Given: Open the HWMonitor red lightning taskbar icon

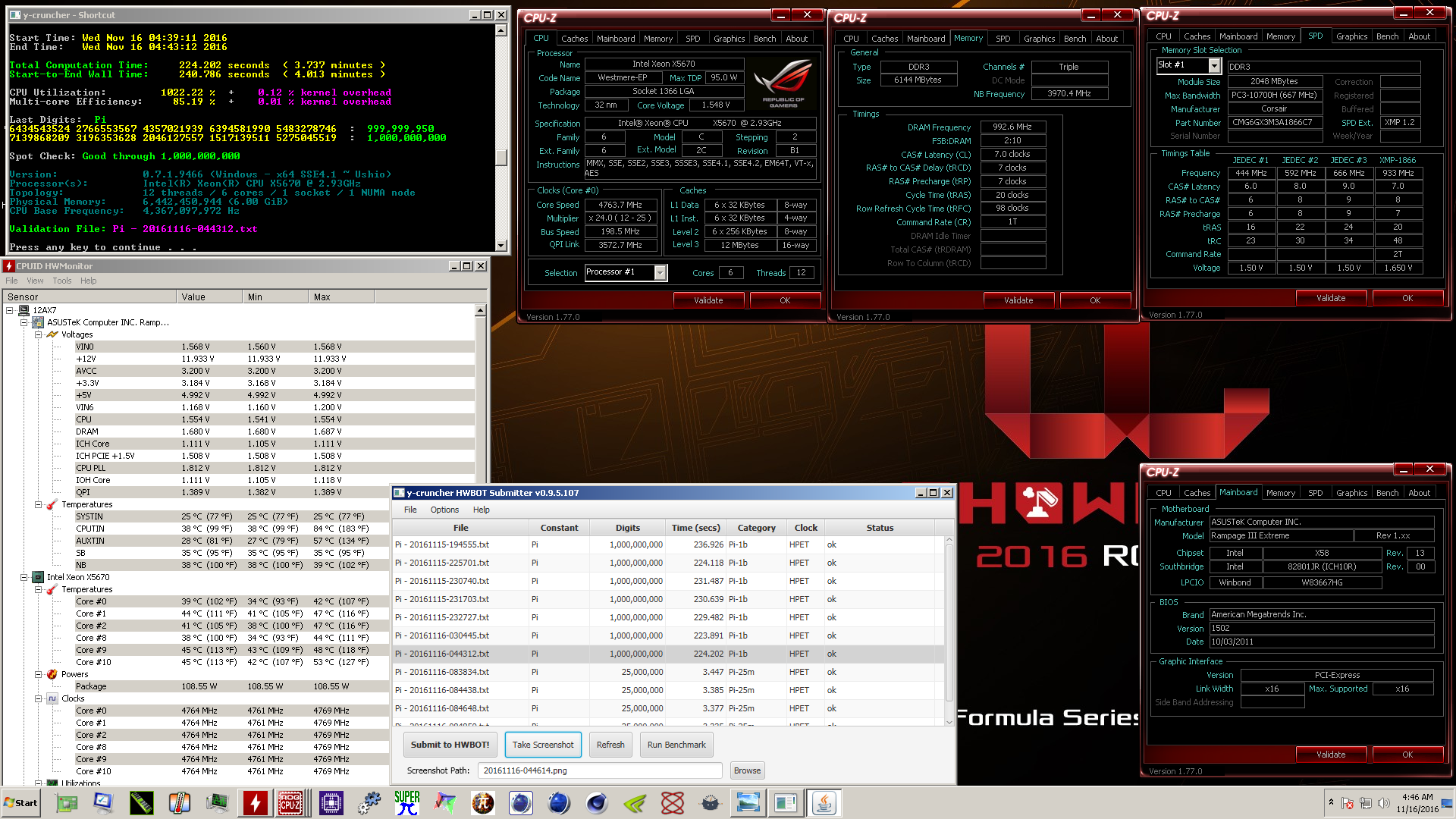Looking at the screenshot, I should (256, 803).
